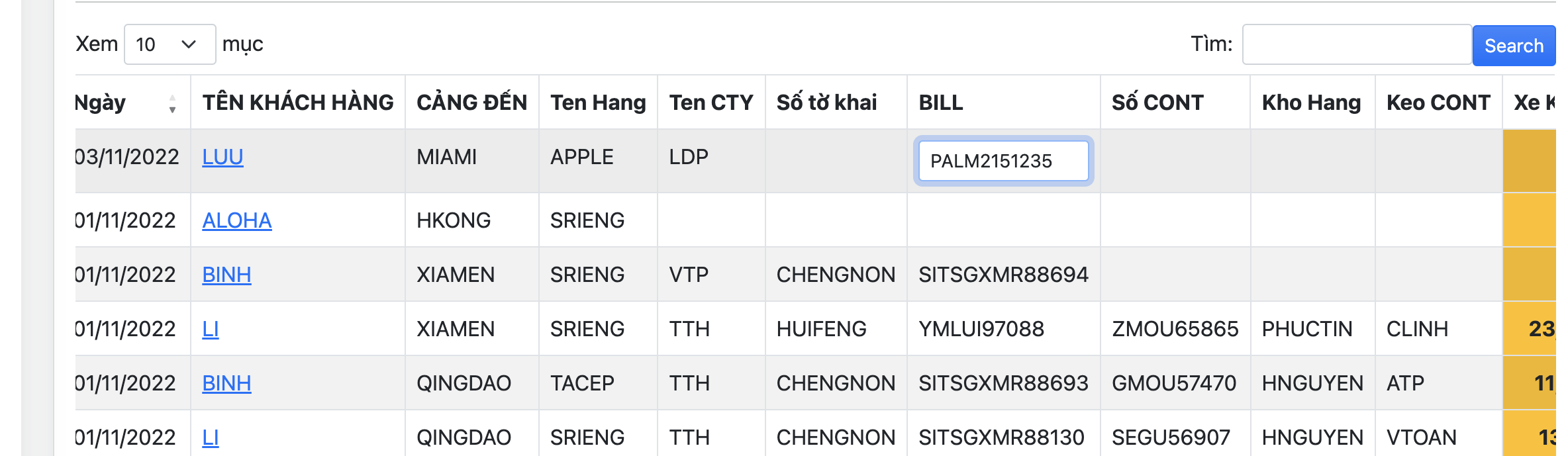Edit the BILL field containing PALM2151235

(1003, 161)
